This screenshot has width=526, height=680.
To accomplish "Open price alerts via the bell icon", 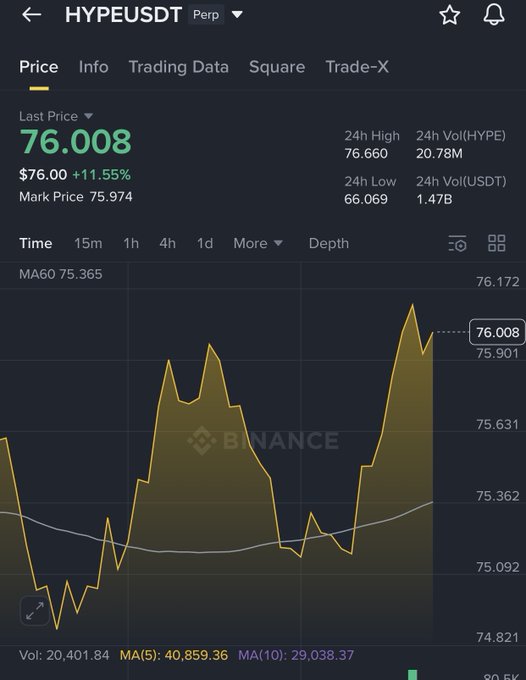I will click(494, 15).
